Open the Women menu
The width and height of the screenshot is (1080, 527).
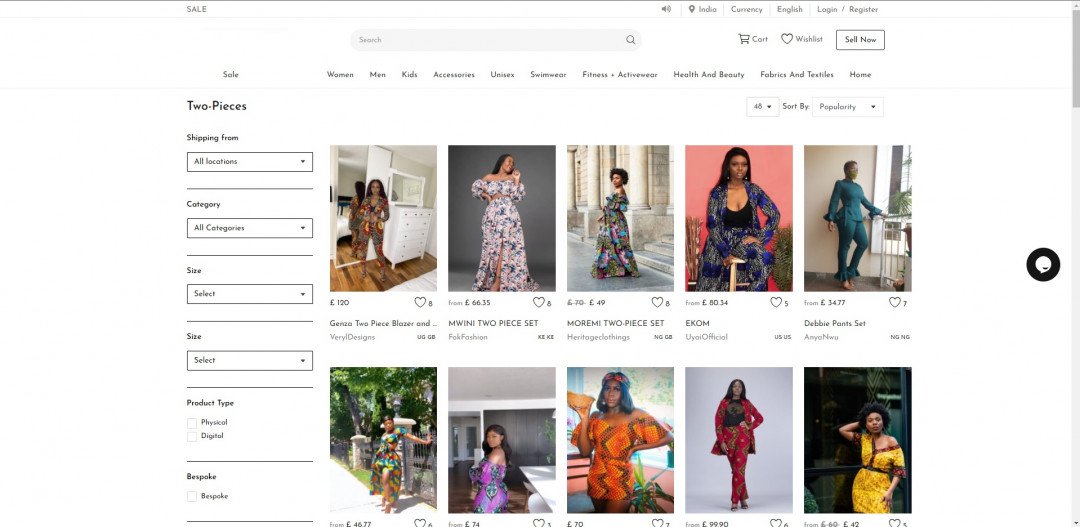click(x=340, y=74)
